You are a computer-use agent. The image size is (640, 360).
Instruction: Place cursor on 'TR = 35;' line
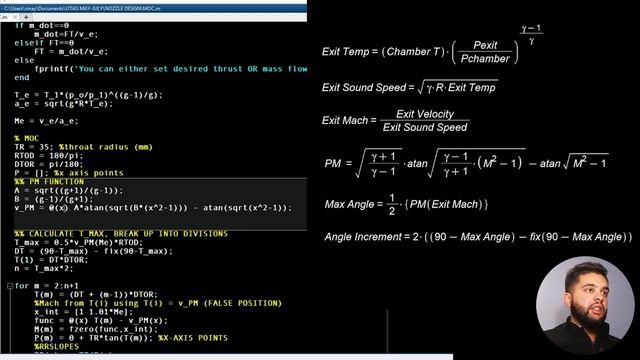(x=84, y=147)
